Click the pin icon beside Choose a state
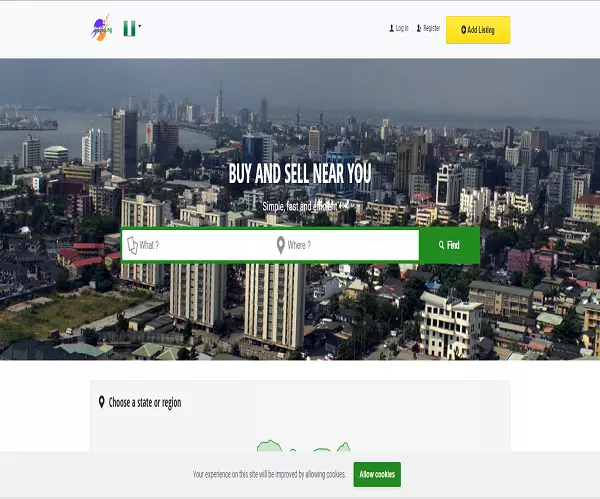The image size is (600, 499). point(101,402)
